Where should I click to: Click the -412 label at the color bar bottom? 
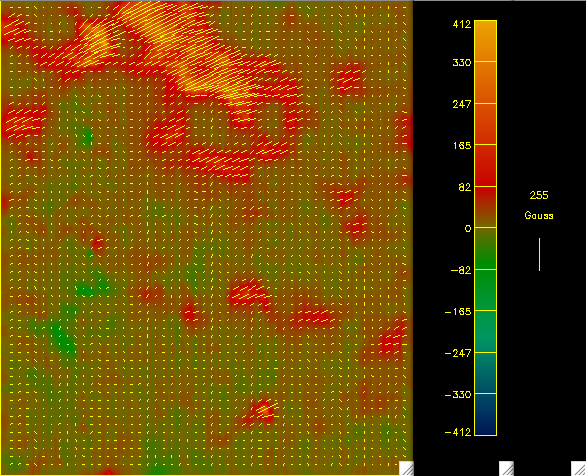pyautogui.click(x=458, y=432)
